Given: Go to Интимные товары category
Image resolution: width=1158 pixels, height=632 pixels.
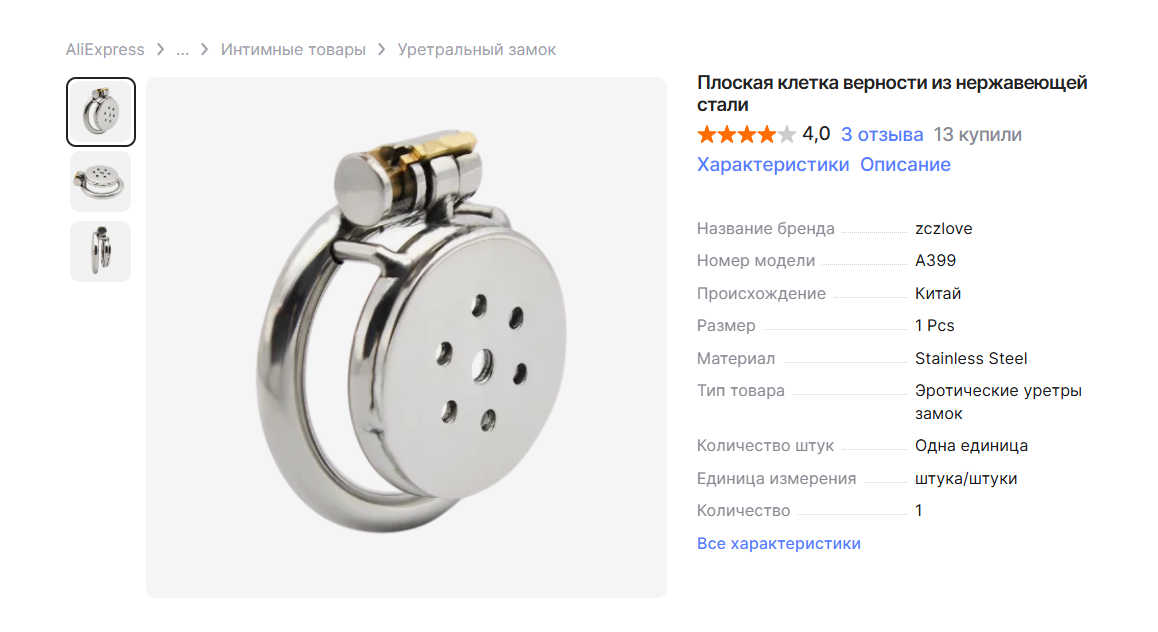Looking at the screenshot, I should coord(293,49).
